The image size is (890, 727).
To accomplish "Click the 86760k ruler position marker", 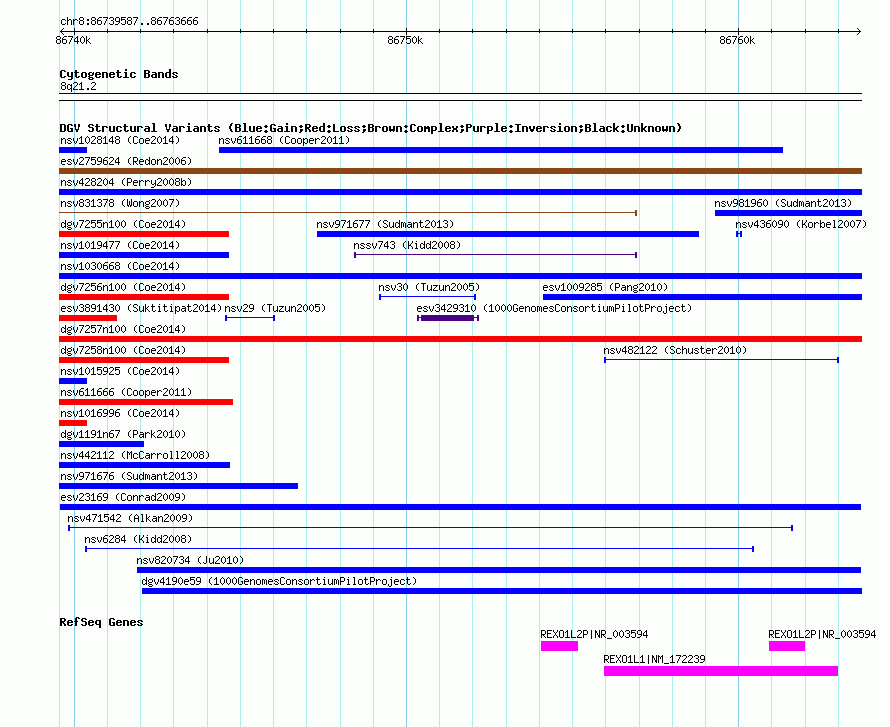I will [737, 40].
